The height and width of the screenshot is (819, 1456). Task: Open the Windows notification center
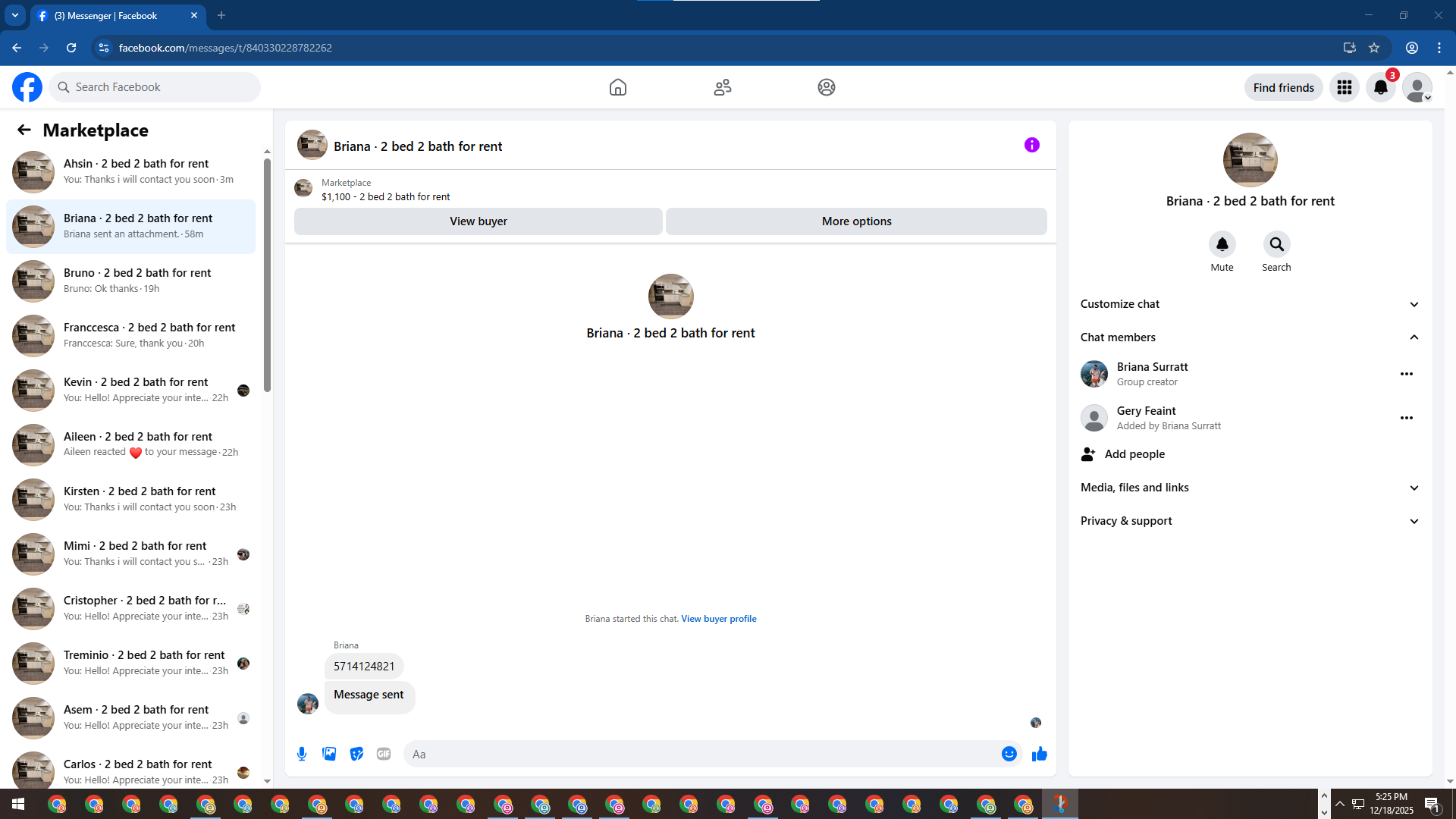click(x=1432, y=804)
